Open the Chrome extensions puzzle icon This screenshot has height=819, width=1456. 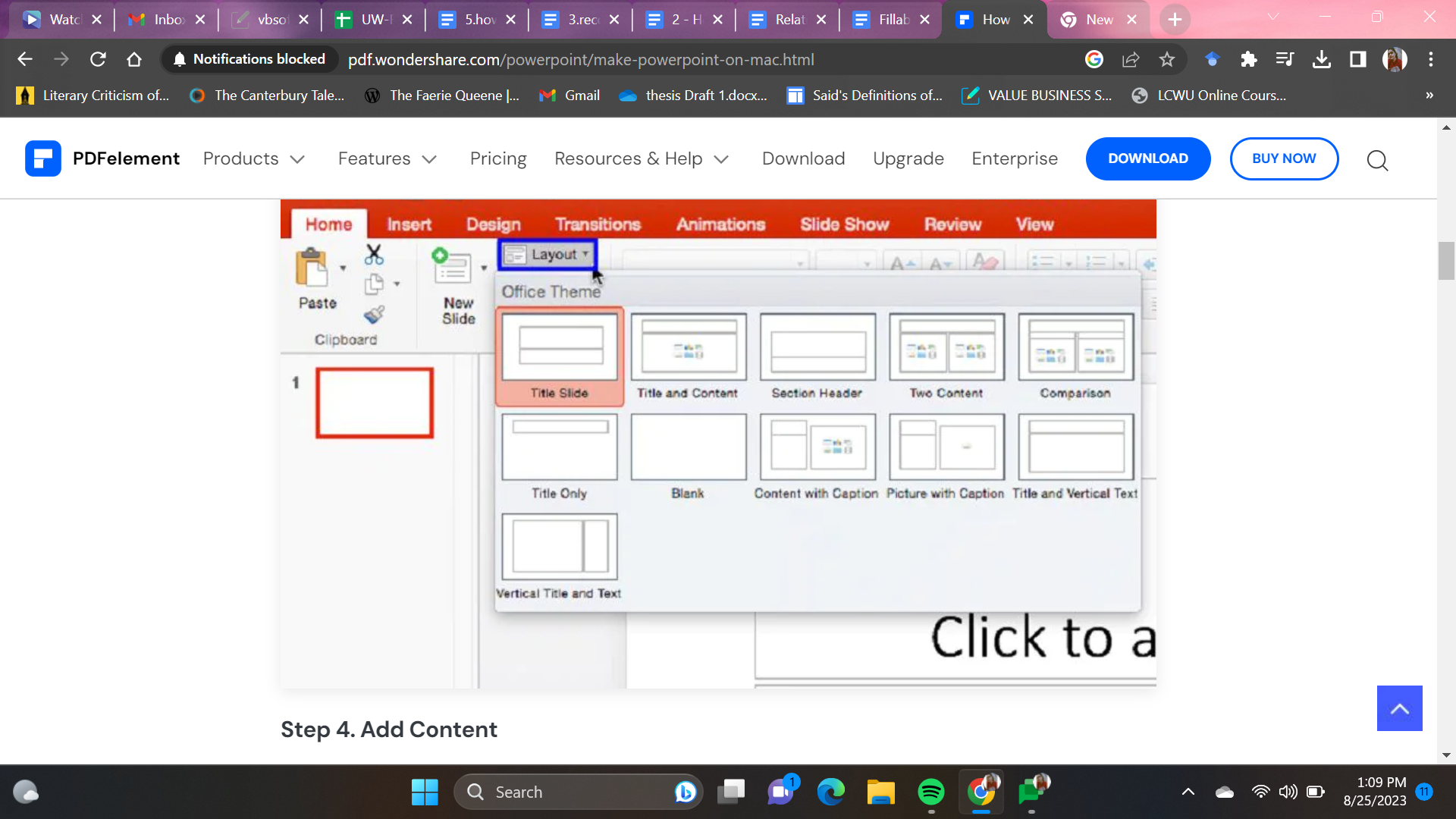1248,59
